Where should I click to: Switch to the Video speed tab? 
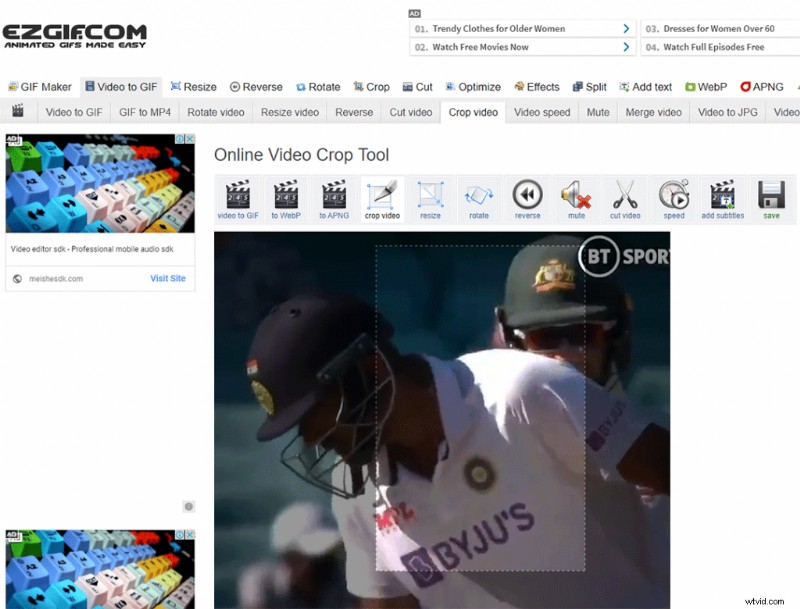541,112
